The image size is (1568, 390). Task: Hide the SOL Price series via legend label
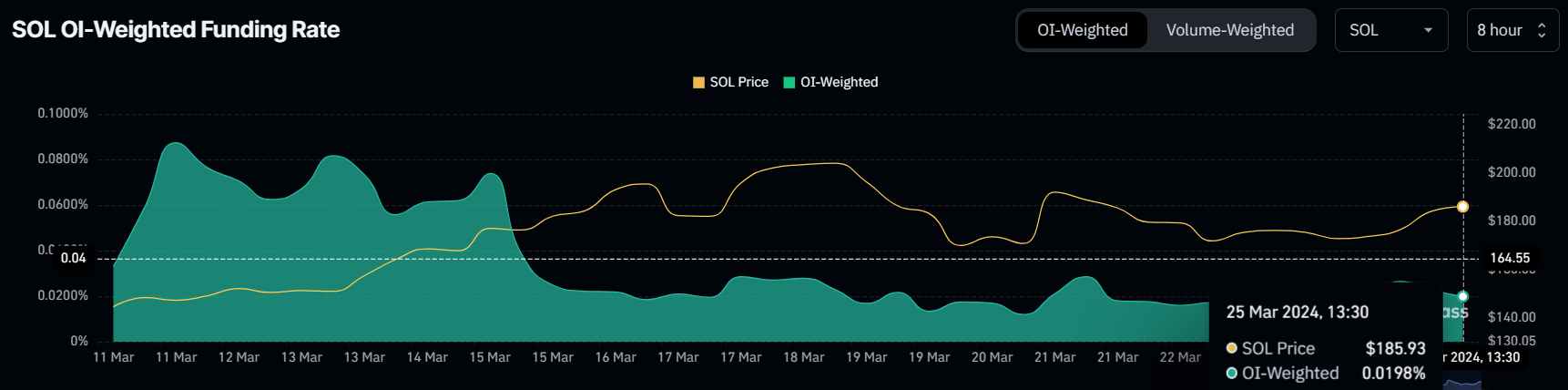pyautogui.click(x=738, y=82)
